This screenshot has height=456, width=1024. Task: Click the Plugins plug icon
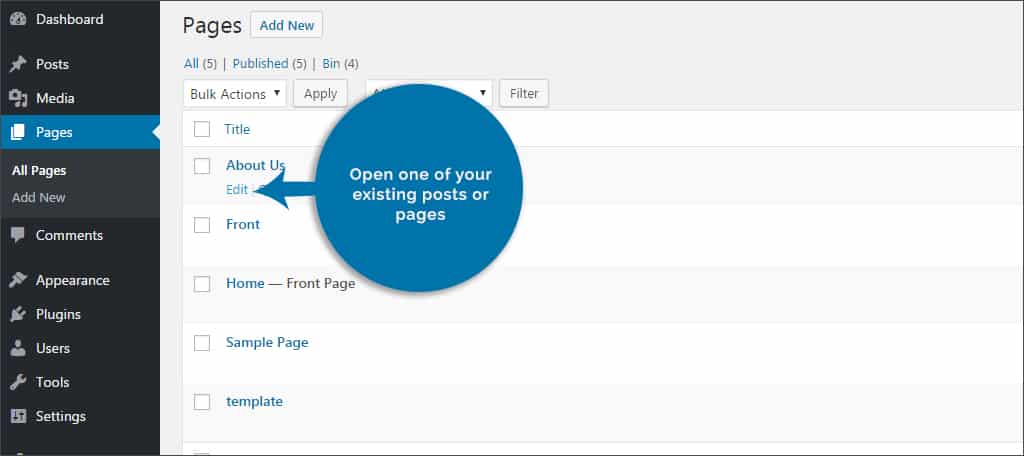click(18, 314)
